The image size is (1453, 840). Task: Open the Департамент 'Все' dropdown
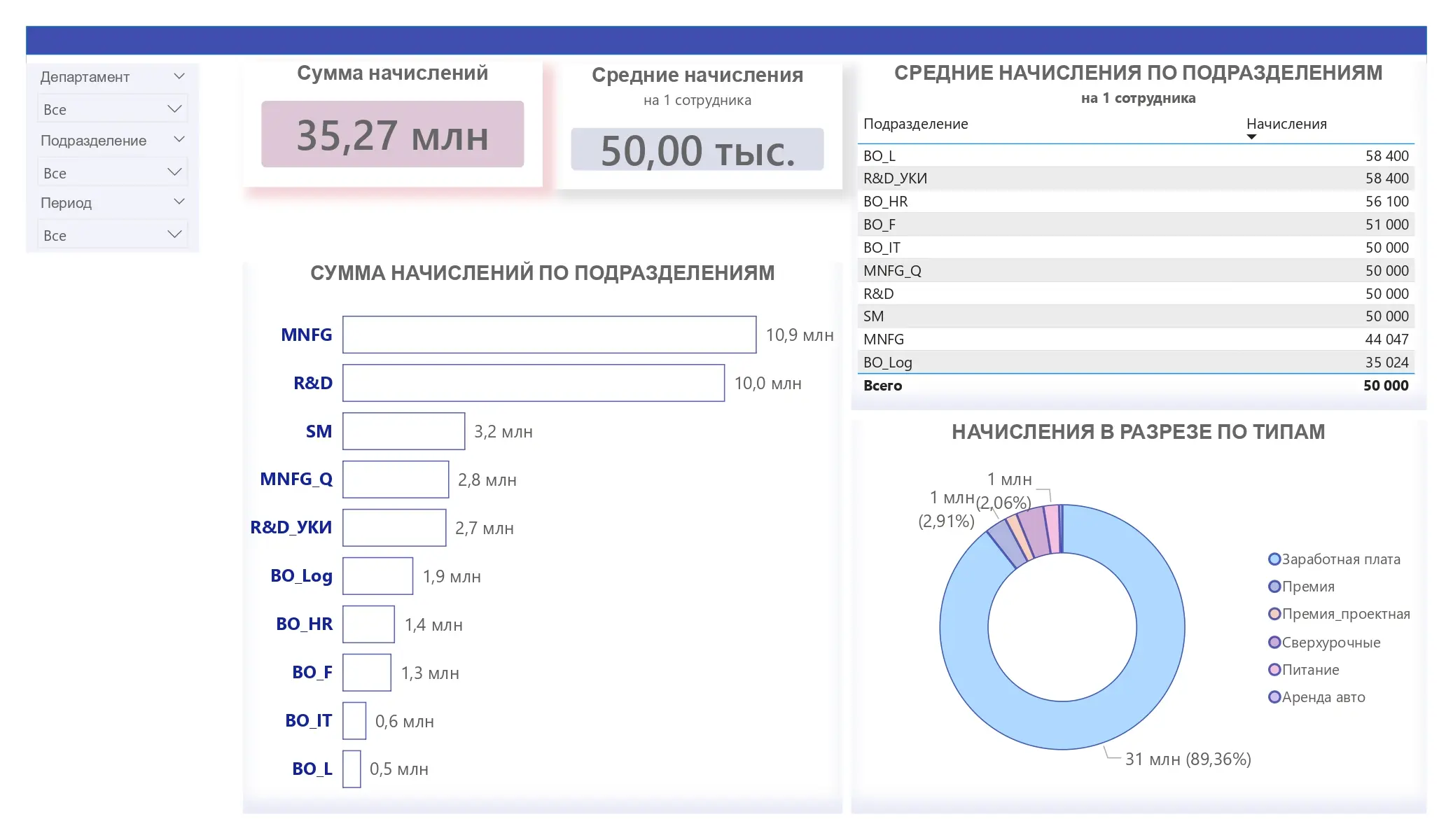pyautogui.click(x=112, y=109)
